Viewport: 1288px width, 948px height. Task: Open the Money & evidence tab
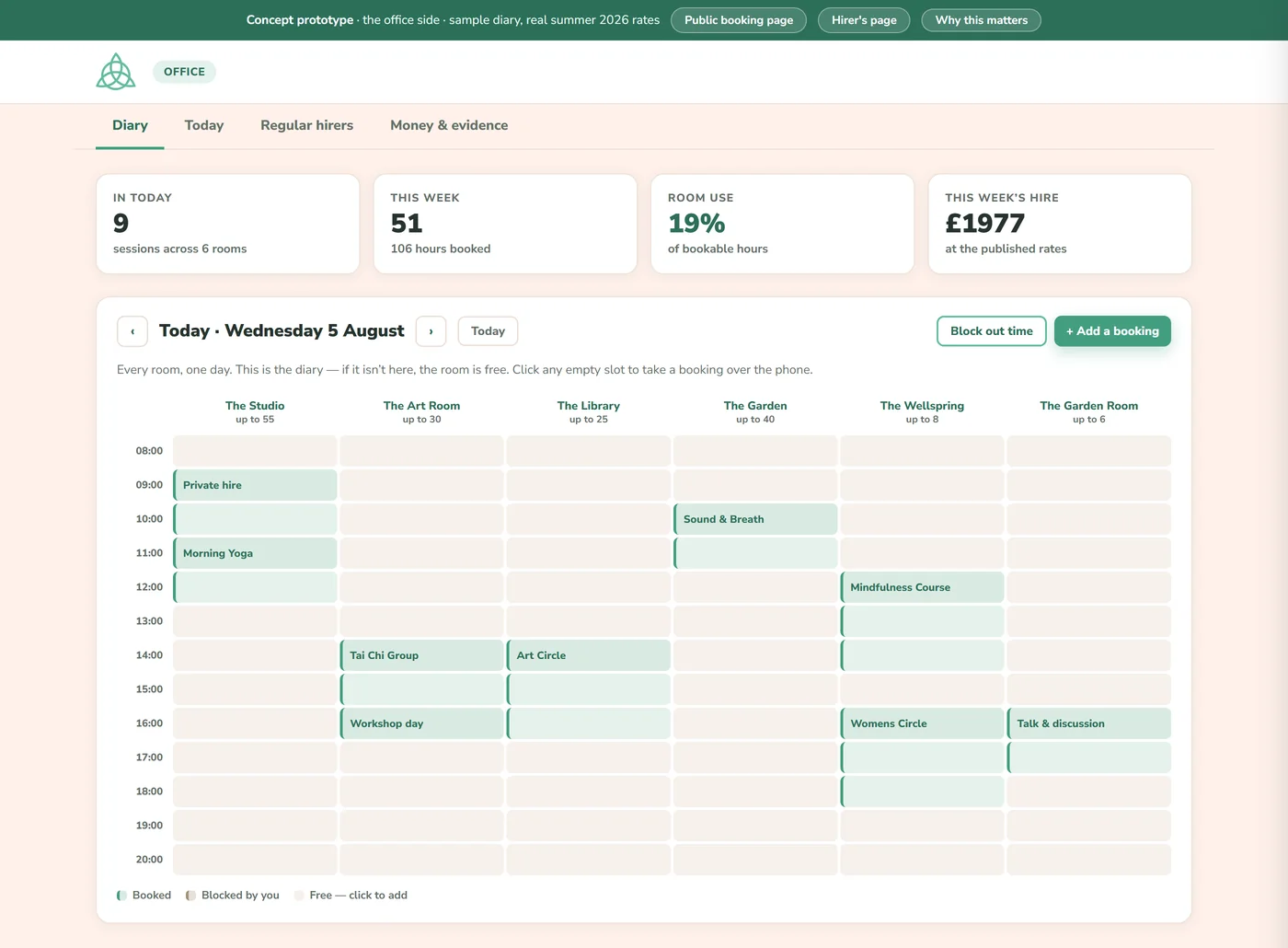(449, 126)
